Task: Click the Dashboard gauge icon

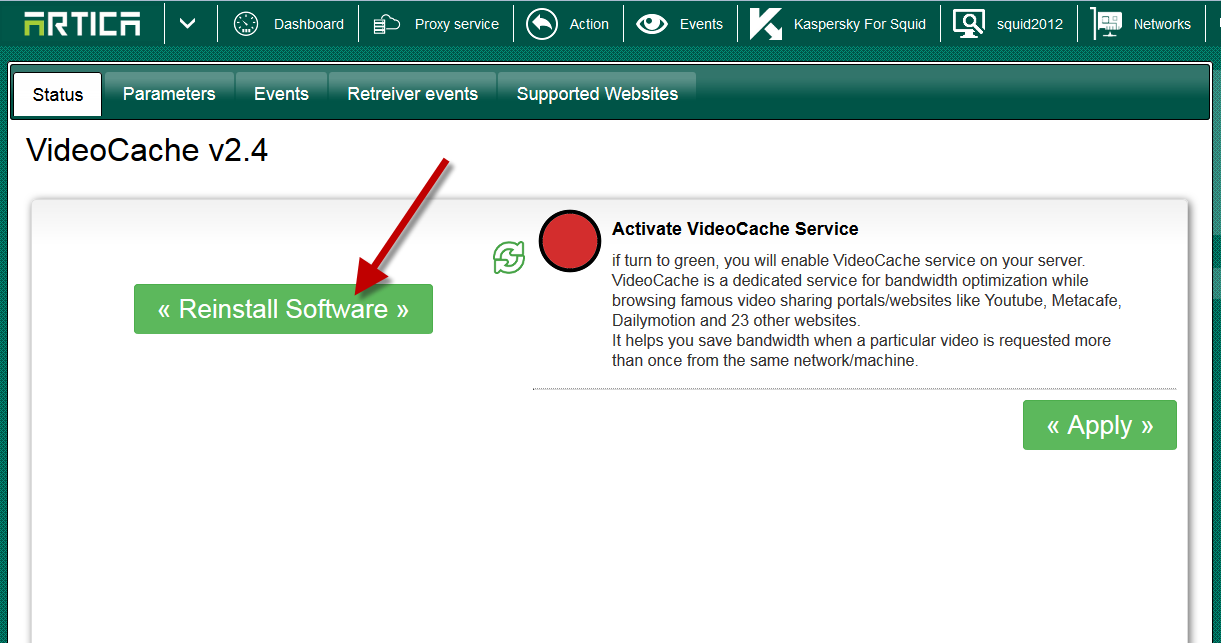Action: click(x=246, y=24)
